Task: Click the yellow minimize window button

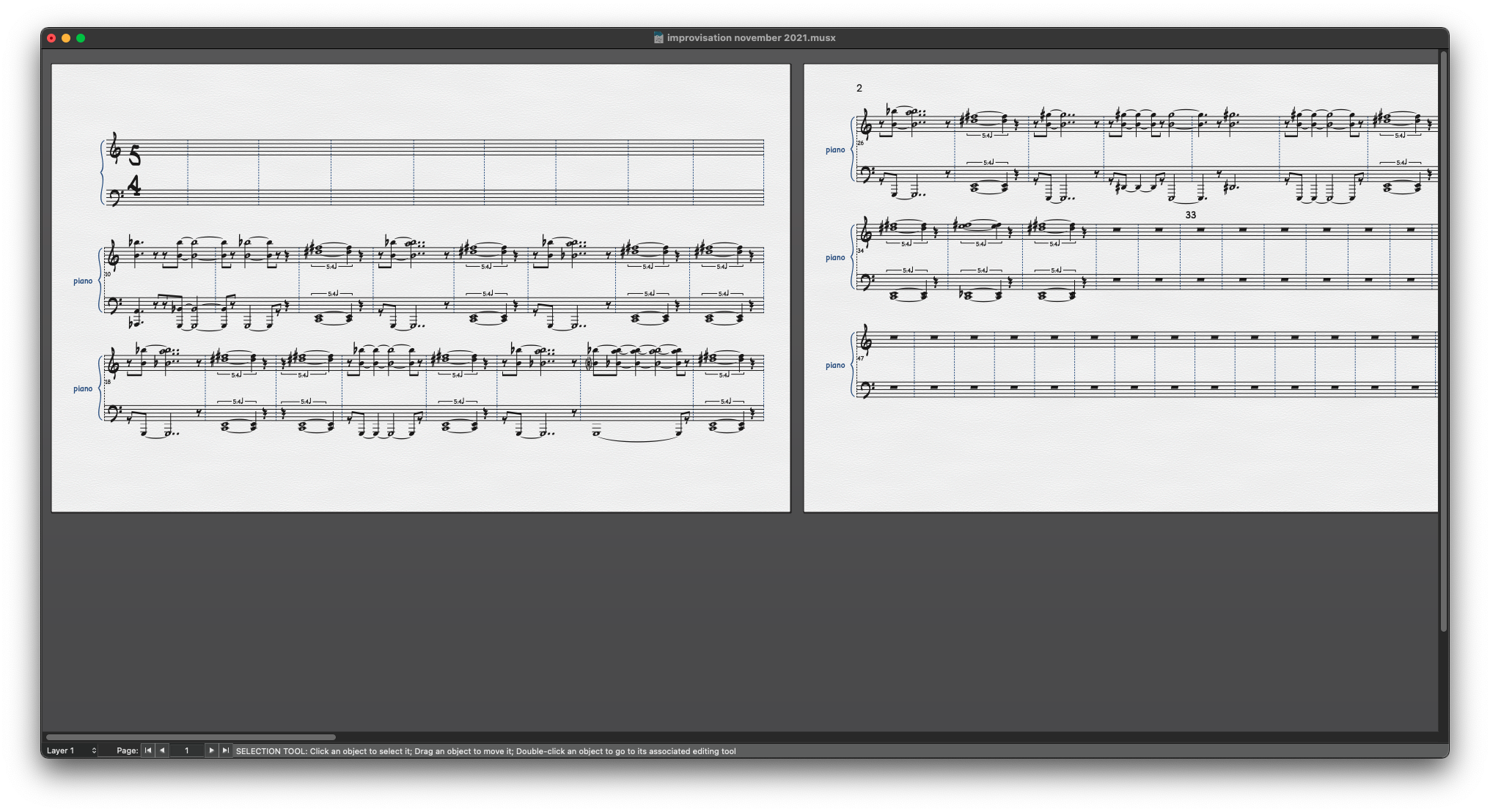Action: pos(66,38)
